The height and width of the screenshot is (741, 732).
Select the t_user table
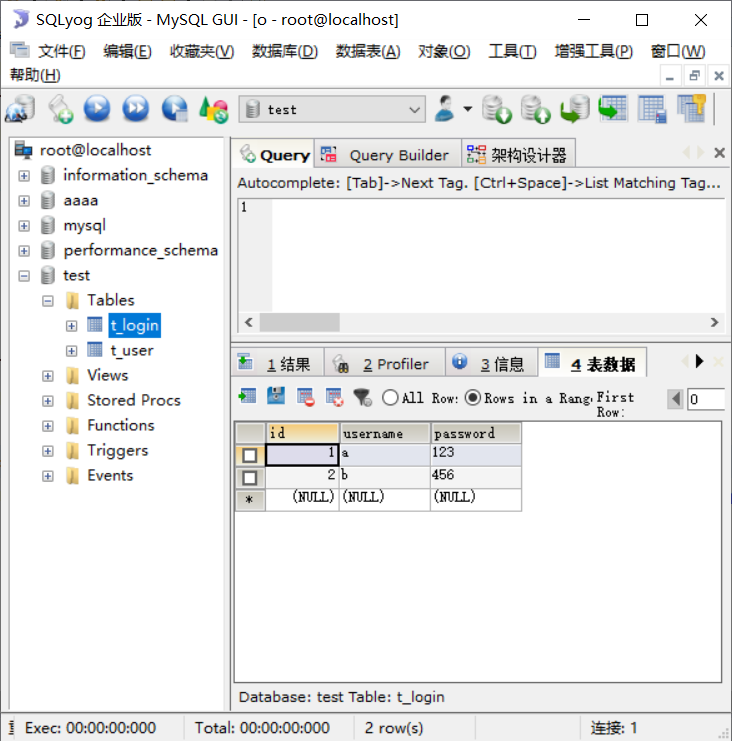tap(132, 351)
